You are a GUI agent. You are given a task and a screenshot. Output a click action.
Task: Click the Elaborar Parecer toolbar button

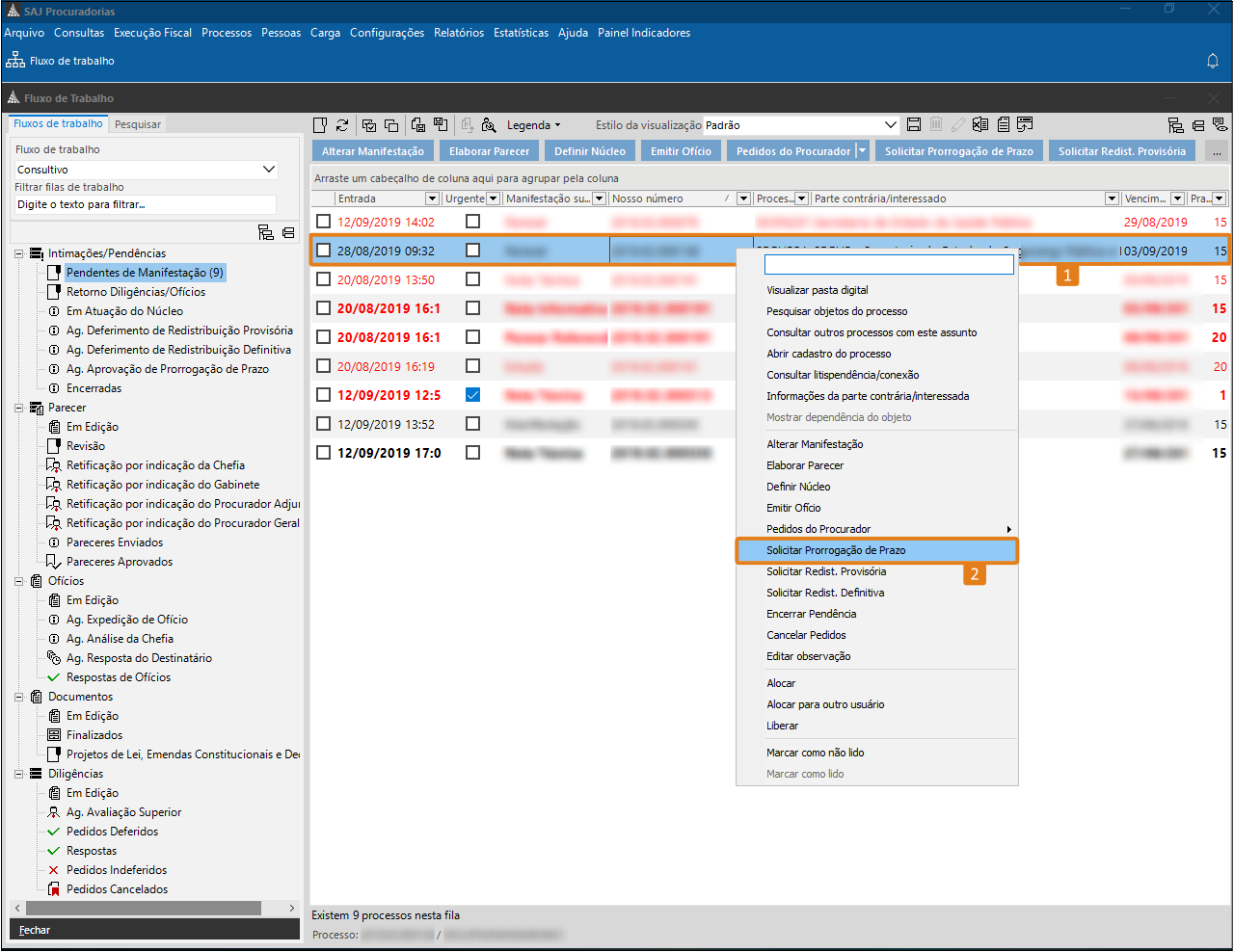coord(489,151)
